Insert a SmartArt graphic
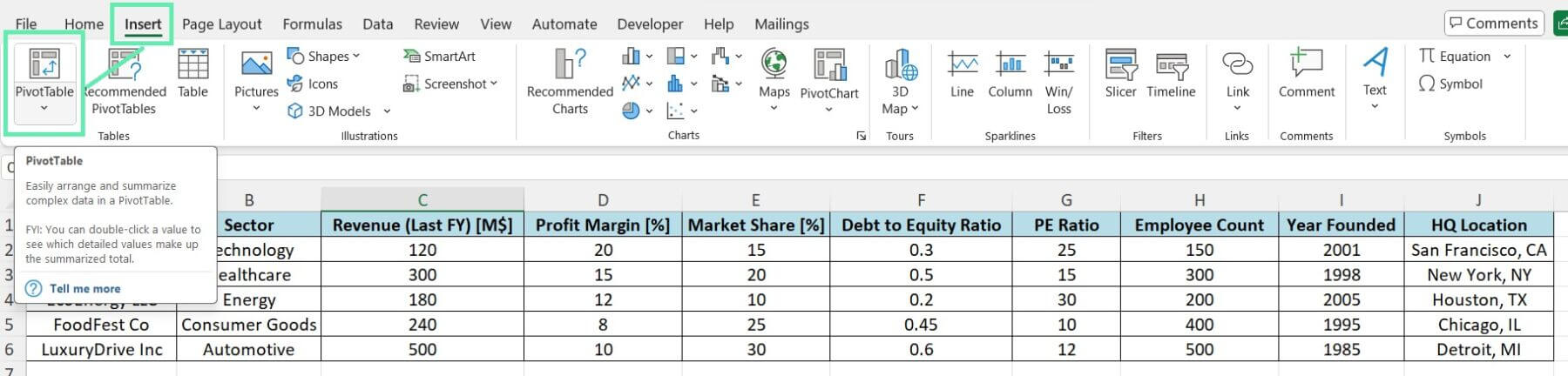Screen dimensions: 1568x376 click(x=439, y=56)
